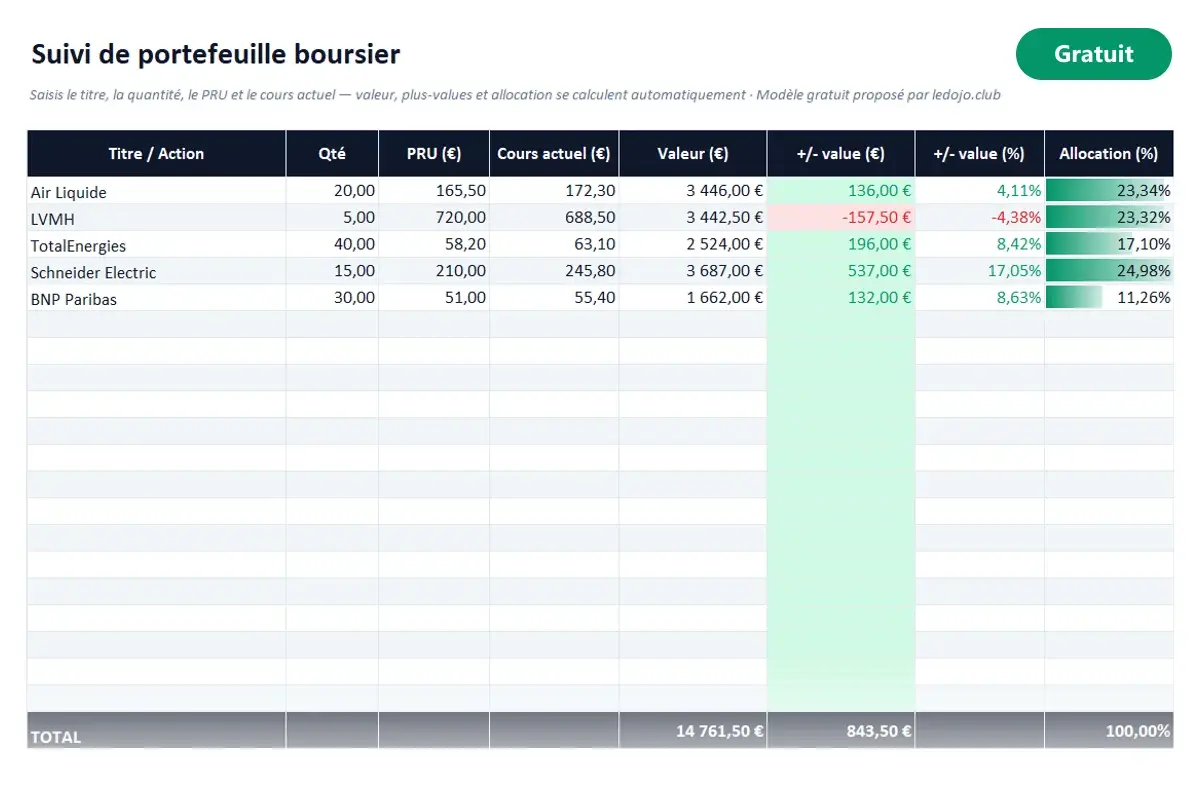Select the percentage cell 17,05%
Image resolution: width=1200 pixels, height=800 pixels.
click(980, 271)
